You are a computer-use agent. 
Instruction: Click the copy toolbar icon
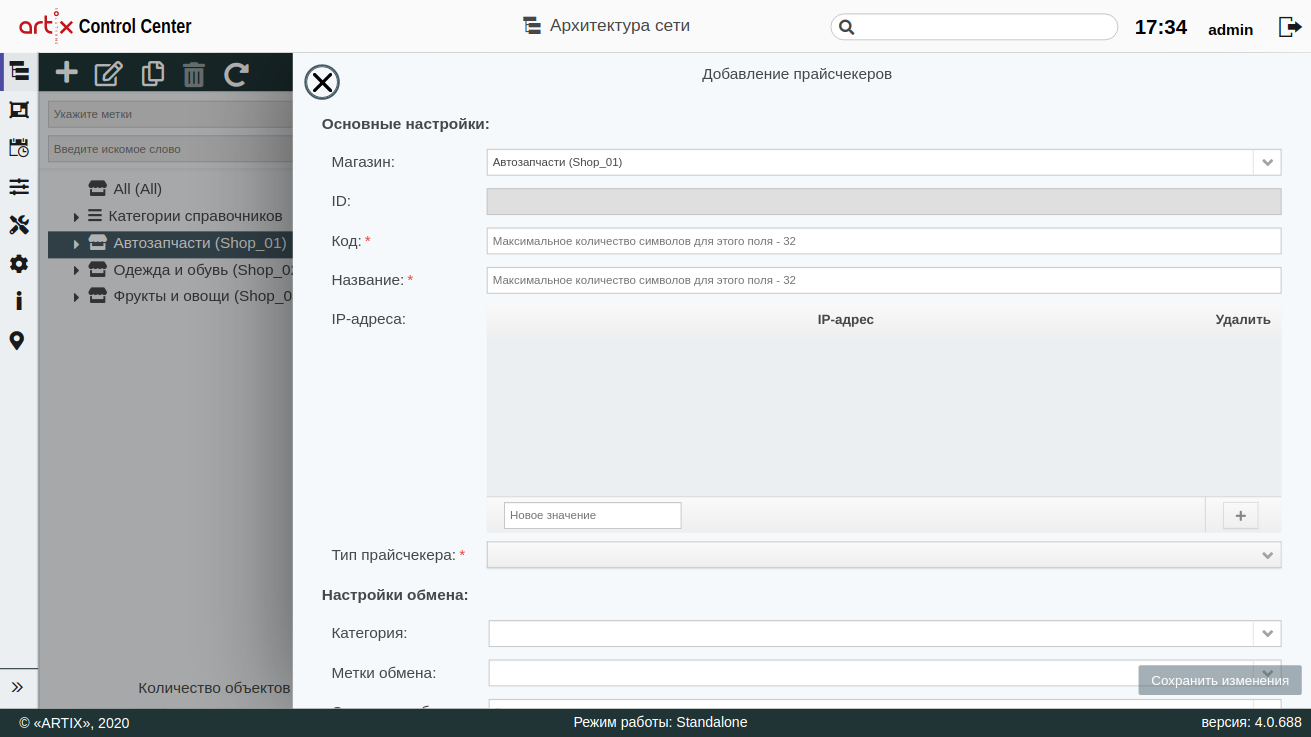click(153, 73)
